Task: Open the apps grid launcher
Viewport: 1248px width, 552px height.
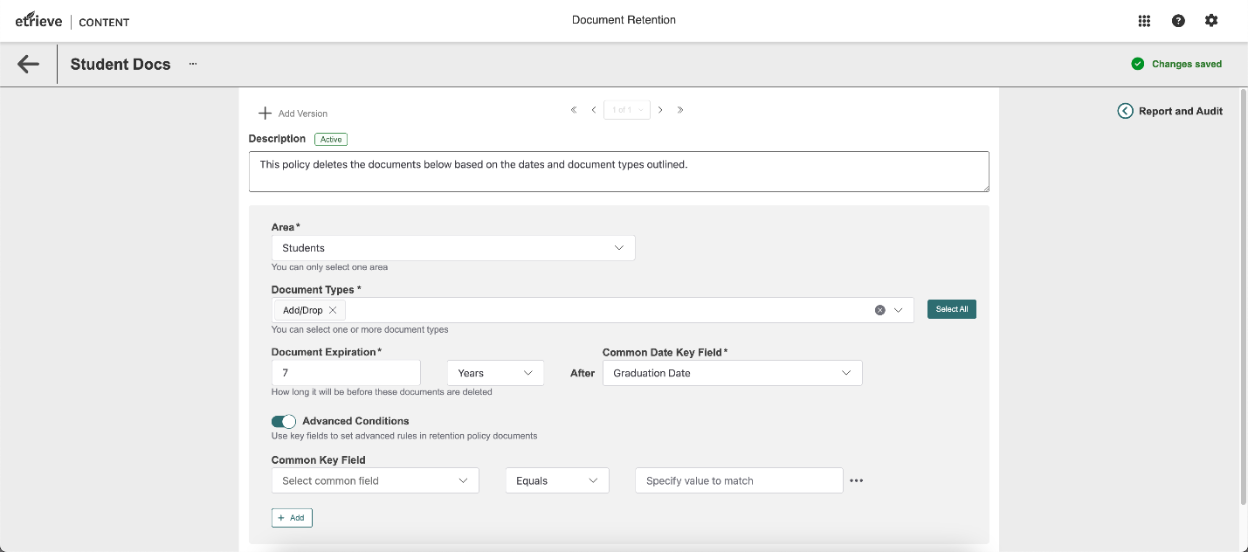Action: point(1144,21)
